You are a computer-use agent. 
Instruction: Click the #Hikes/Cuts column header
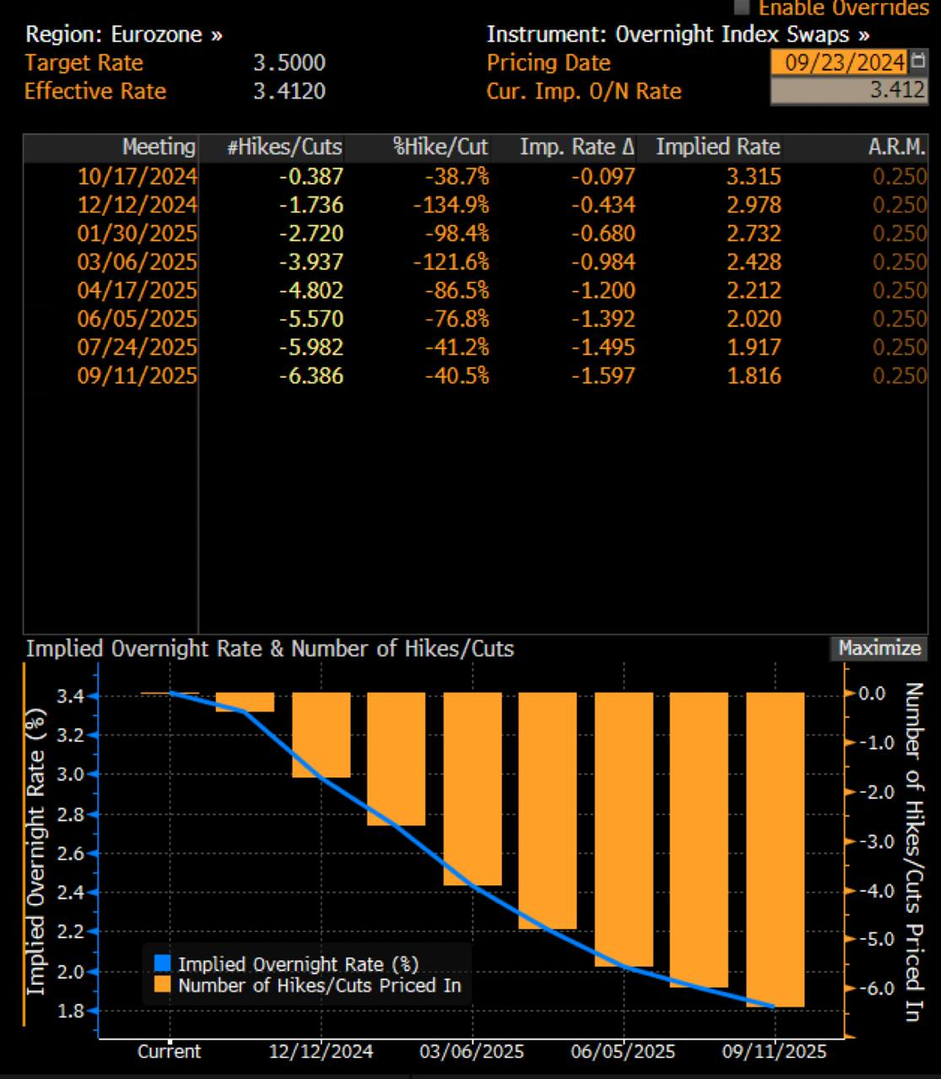coord(284,147)
